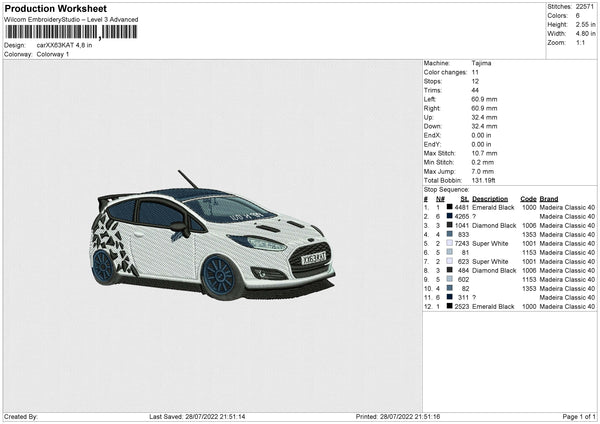Click the 'Page 1 of 1' footer text

pos(579,416)
